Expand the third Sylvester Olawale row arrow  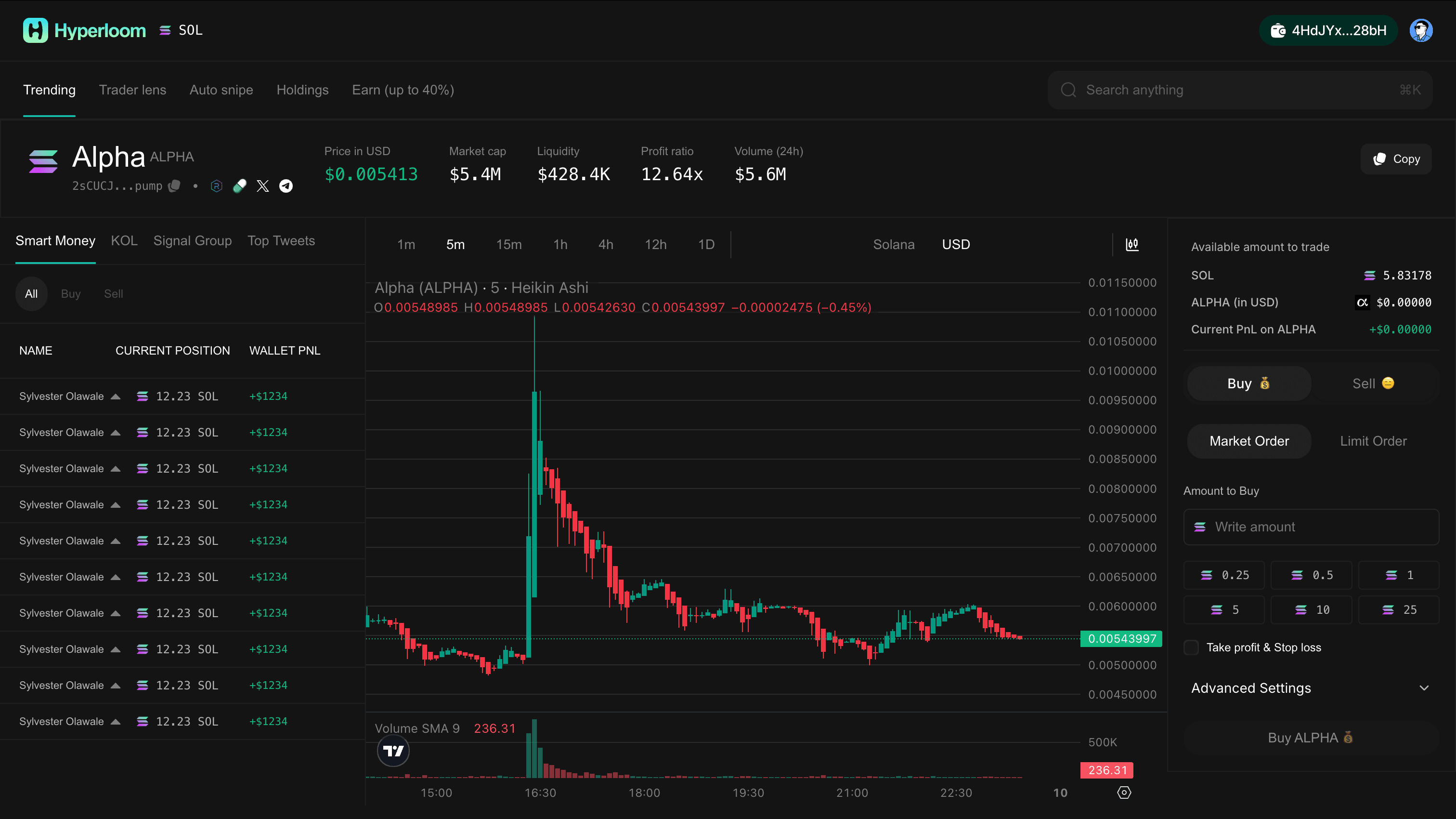pos(115,469)
